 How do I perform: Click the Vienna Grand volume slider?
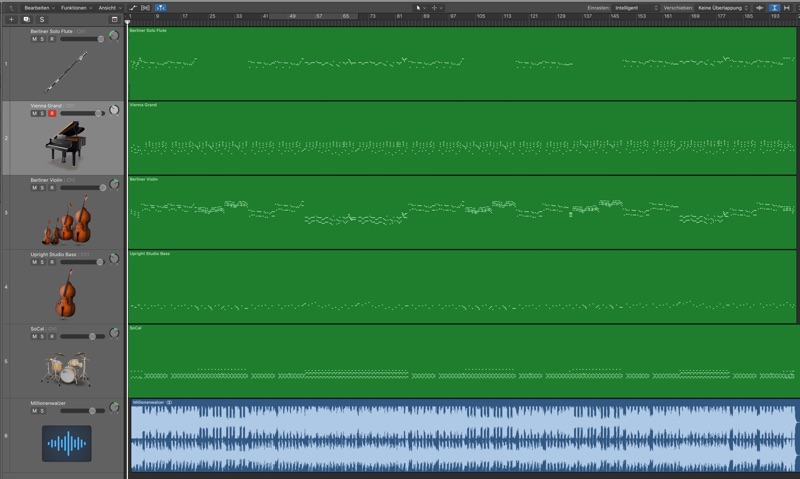82,113
